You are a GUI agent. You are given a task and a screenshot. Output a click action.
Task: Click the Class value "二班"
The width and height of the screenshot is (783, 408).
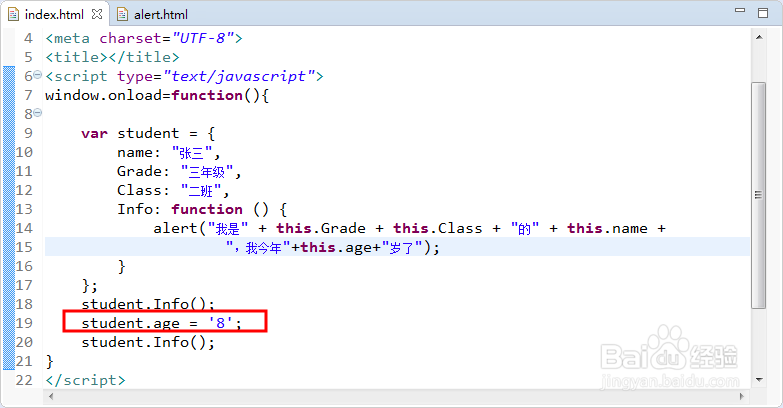[201, 191]
